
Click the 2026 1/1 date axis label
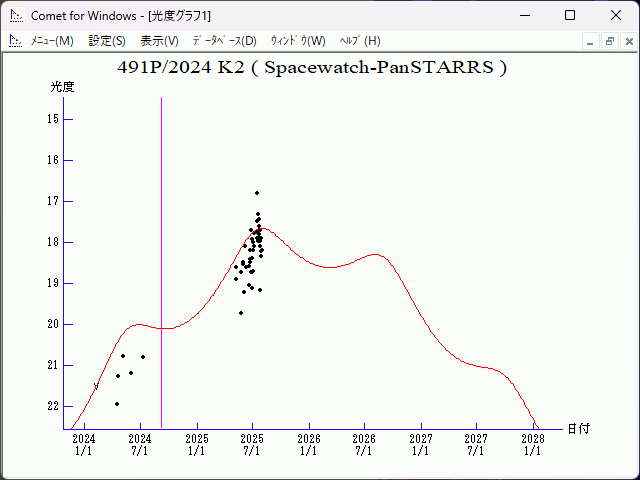point(309,445)
